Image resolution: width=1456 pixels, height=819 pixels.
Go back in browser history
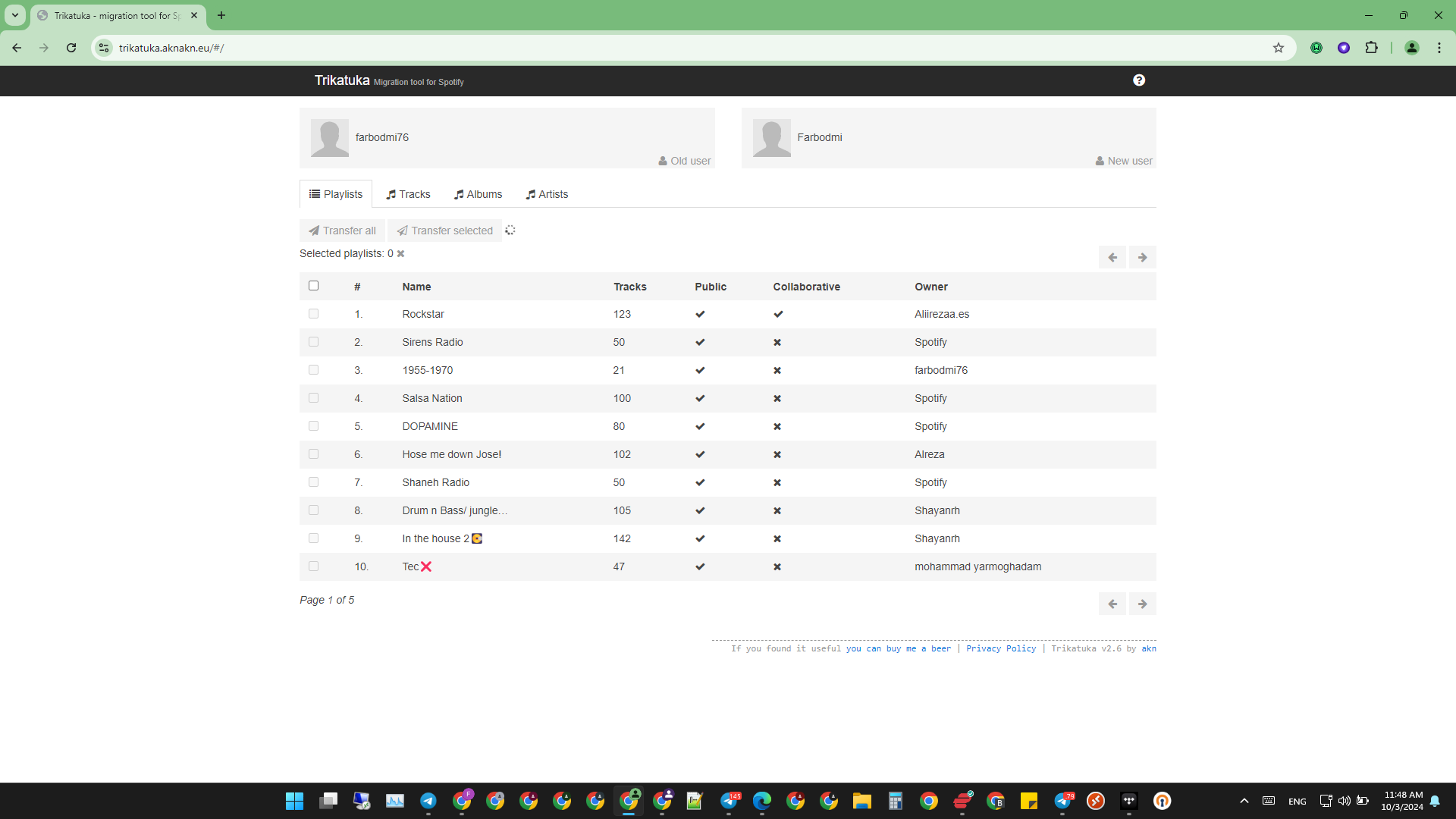point(17,48)
